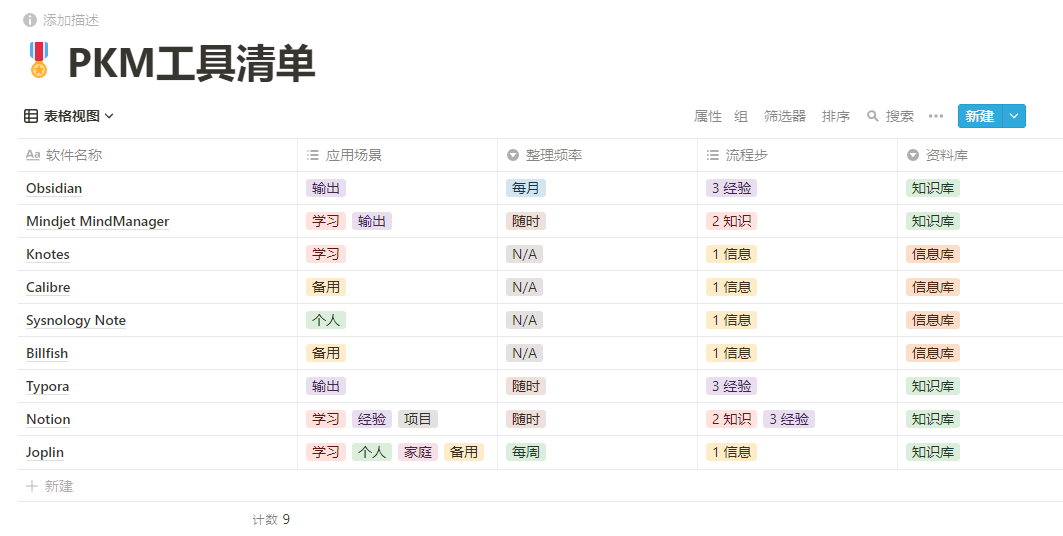Click the blue 新建 button
The image size is (1063, 536).
(x=980, y=116)
